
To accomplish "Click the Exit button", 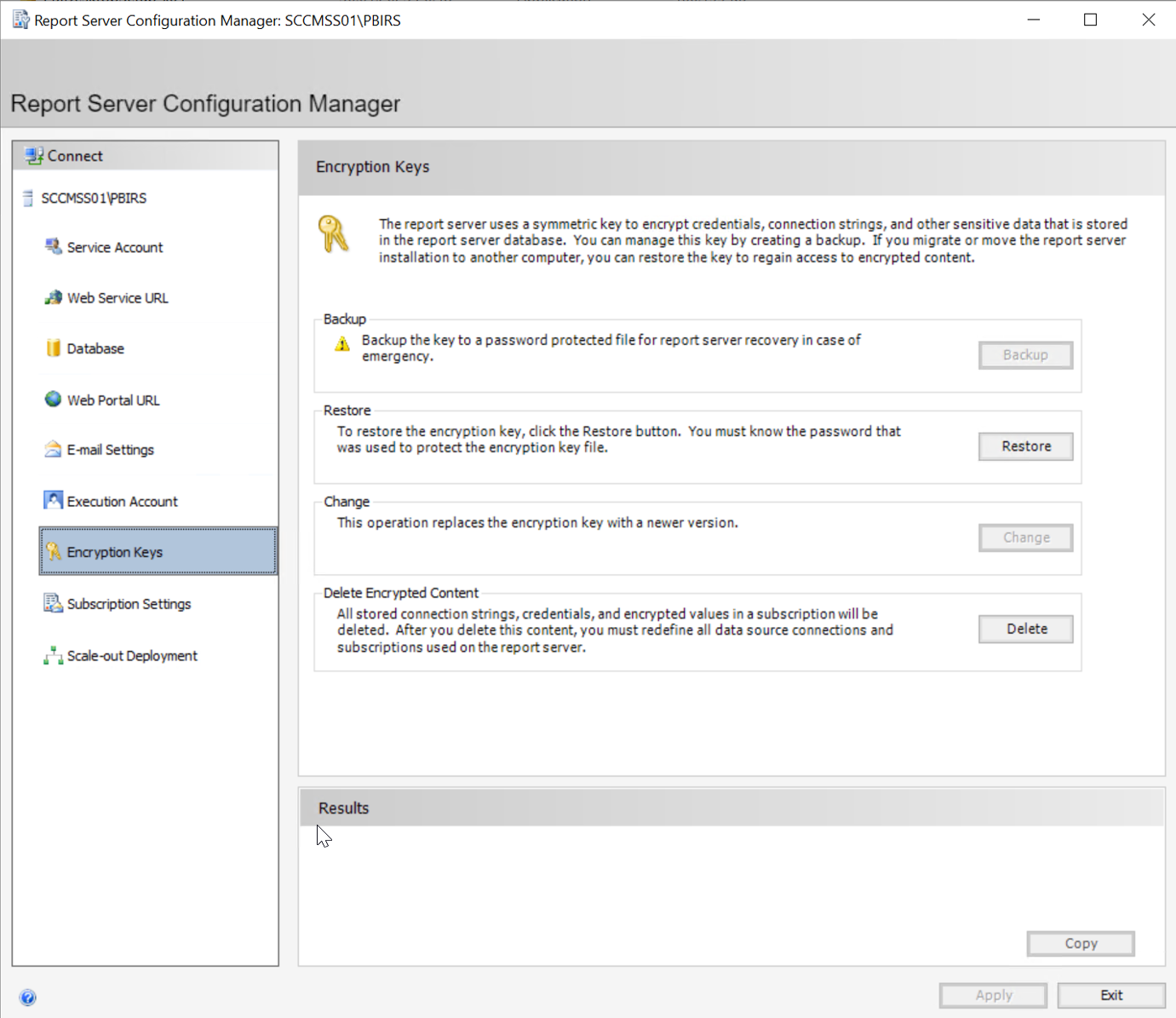I will click(x=1111, y=995).
